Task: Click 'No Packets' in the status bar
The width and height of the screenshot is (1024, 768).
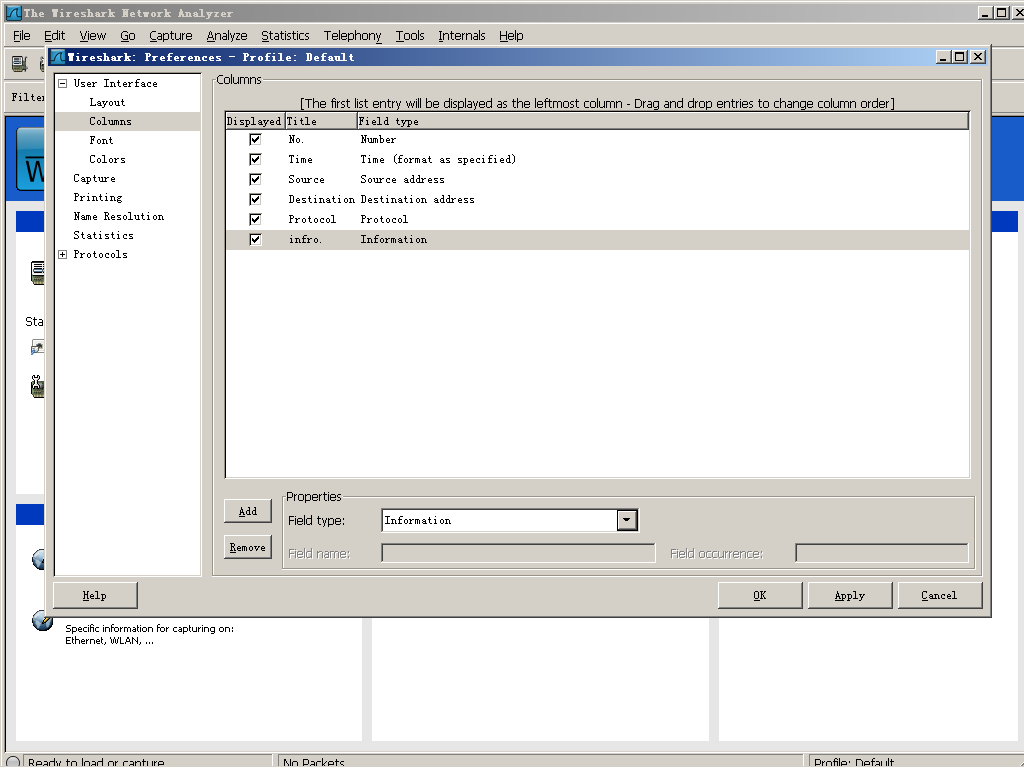Action: (x=313, y=761)
